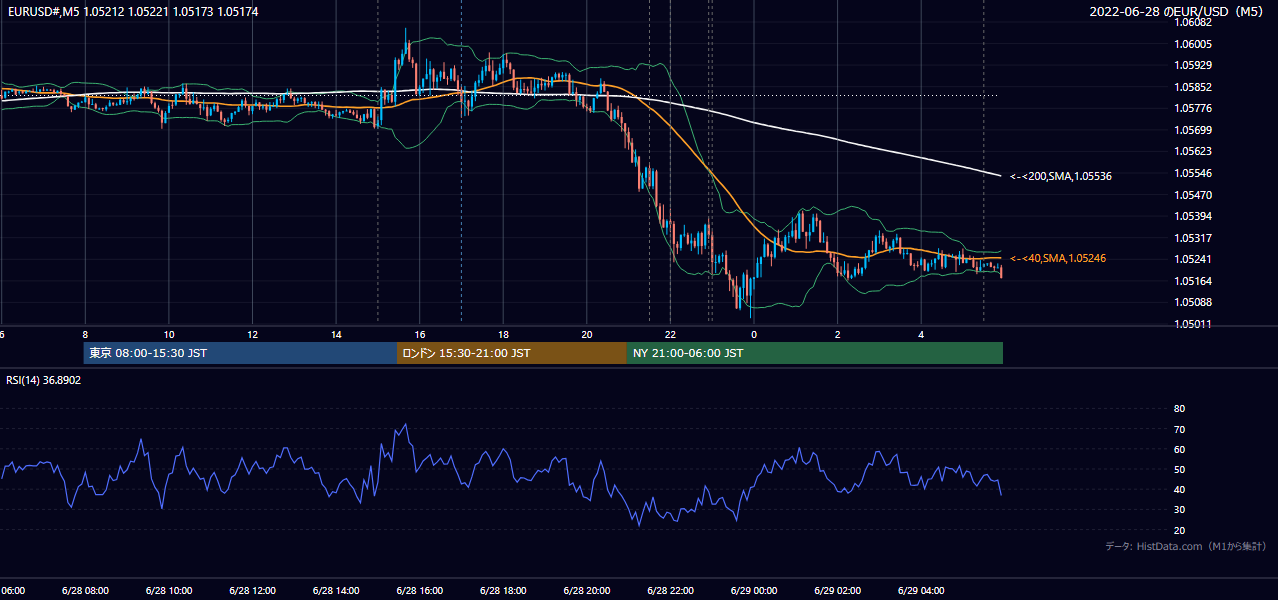Image resolution: width=1278 pixels, height=600 pixels.
Task: Click price axis value 1.05470
Action: click(1195, 195)
